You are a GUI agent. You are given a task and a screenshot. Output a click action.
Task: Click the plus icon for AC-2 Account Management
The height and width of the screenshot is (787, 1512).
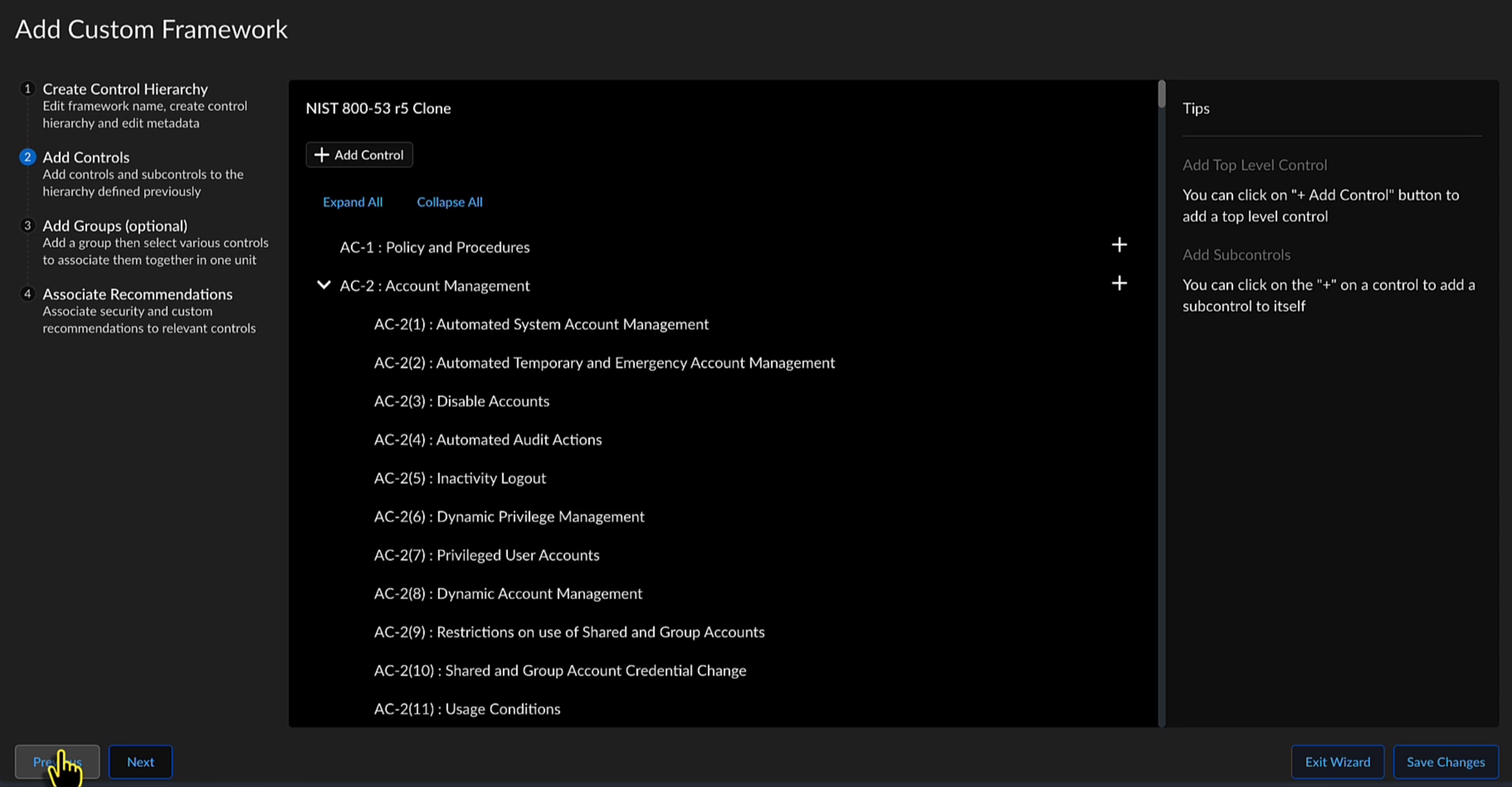(x=1118, y=284)
